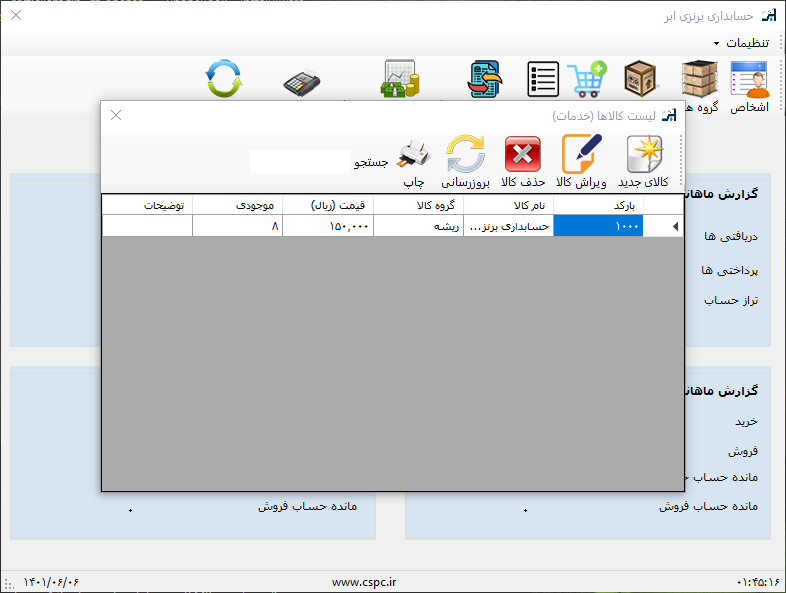
Task: Click the search (جستجو) input field
Action: click(300, 161)
